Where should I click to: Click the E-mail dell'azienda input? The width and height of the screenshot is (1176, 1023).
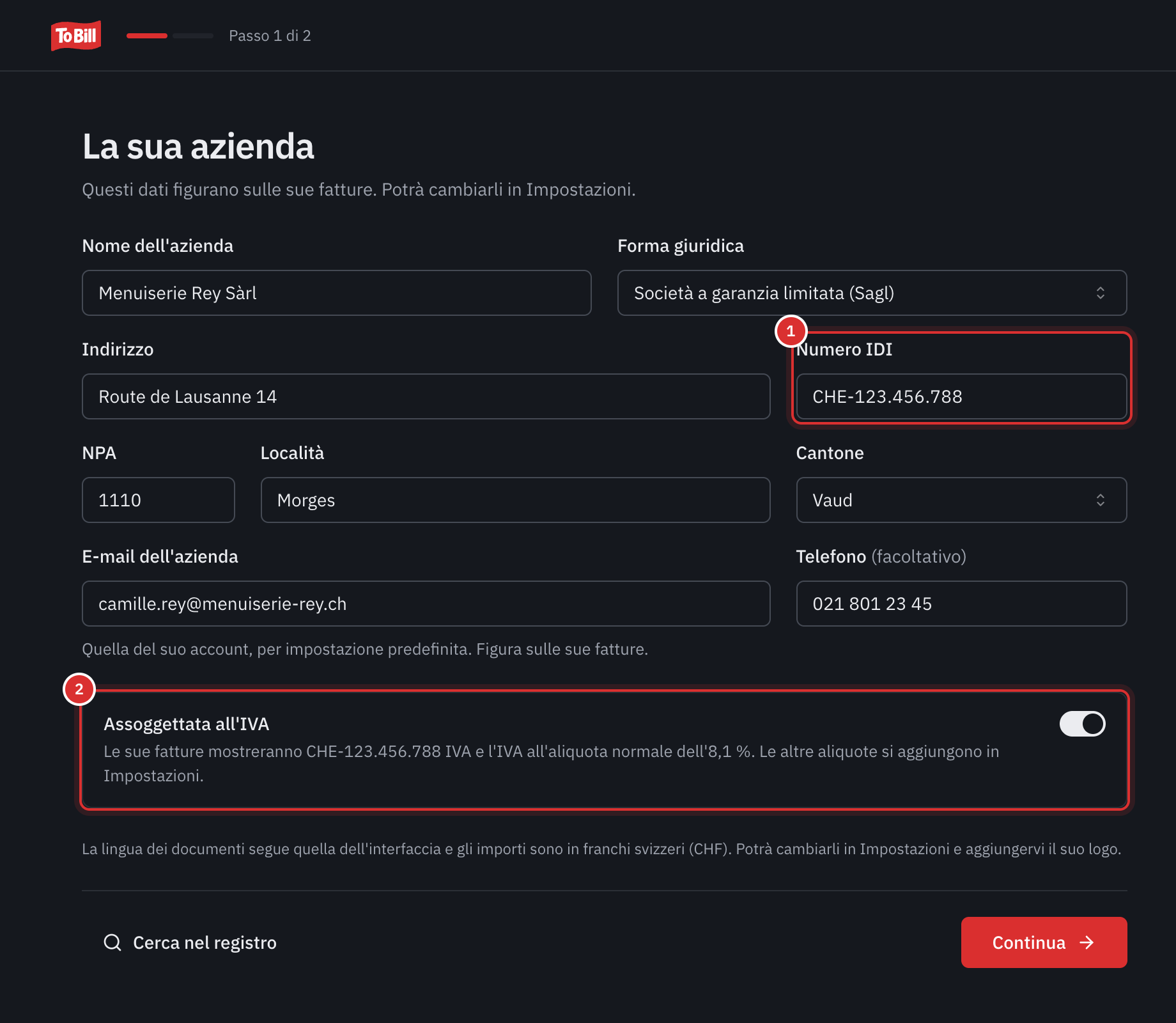(426, 604)
